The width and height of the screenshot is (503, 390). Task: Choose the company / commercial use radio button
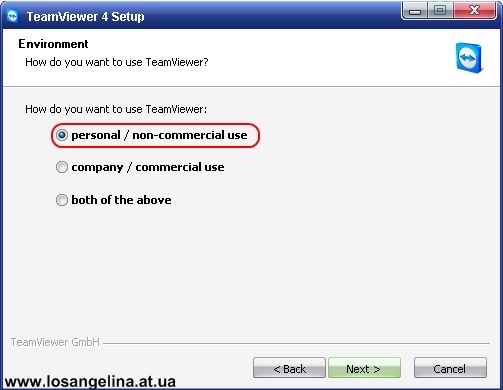[x=62, y=167]
